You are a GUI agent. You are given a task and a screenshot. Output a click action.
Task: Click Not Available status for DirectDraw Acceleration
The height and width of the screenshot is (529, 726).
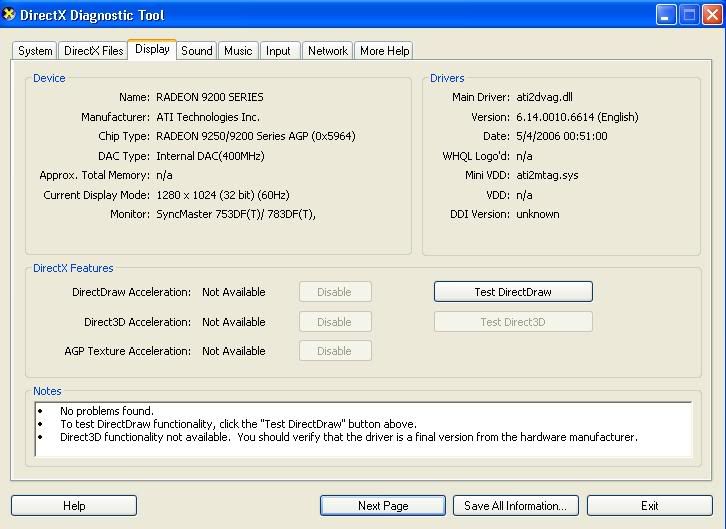234,292
